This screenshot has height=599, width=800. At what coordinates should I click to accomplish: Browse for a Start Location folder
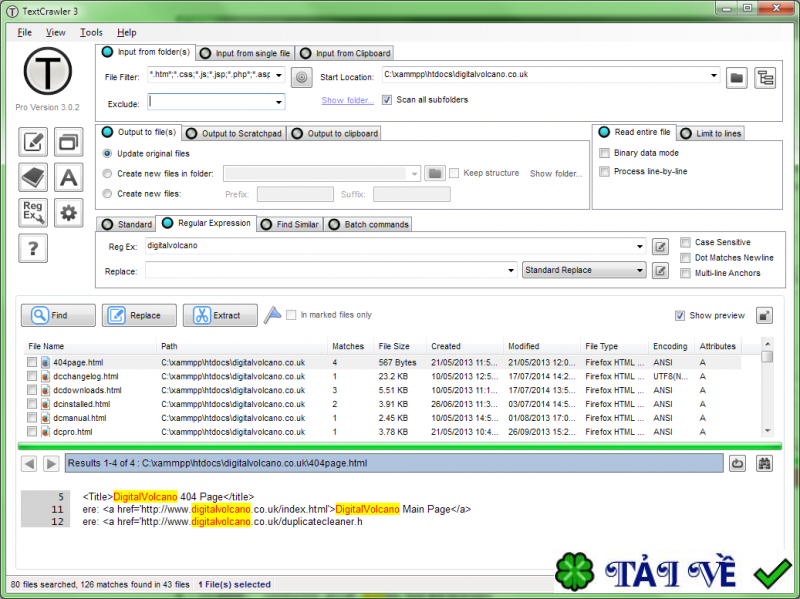737,75
